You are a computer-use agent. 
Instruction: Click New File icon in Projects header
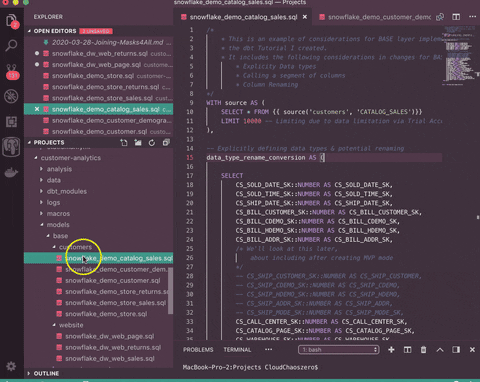coord(124,143)
